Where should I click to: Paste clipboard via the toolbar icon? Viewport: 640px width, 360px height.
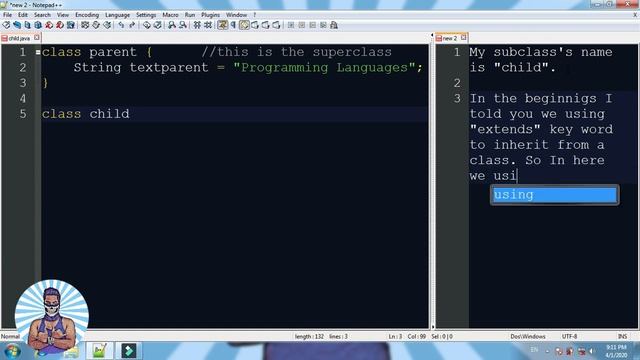(107, 25)
